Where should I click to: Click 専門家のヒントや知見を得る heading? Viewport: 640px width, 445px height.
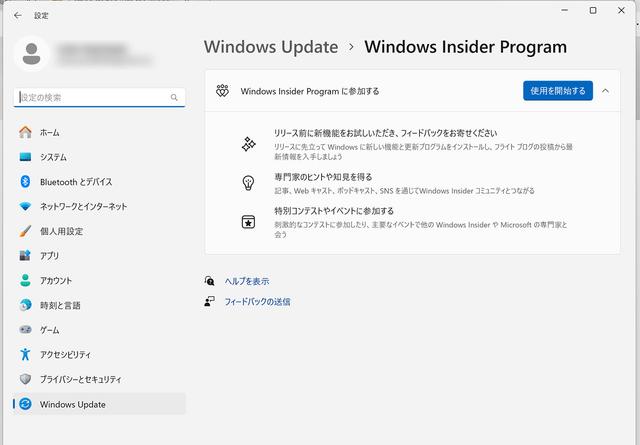323,177
